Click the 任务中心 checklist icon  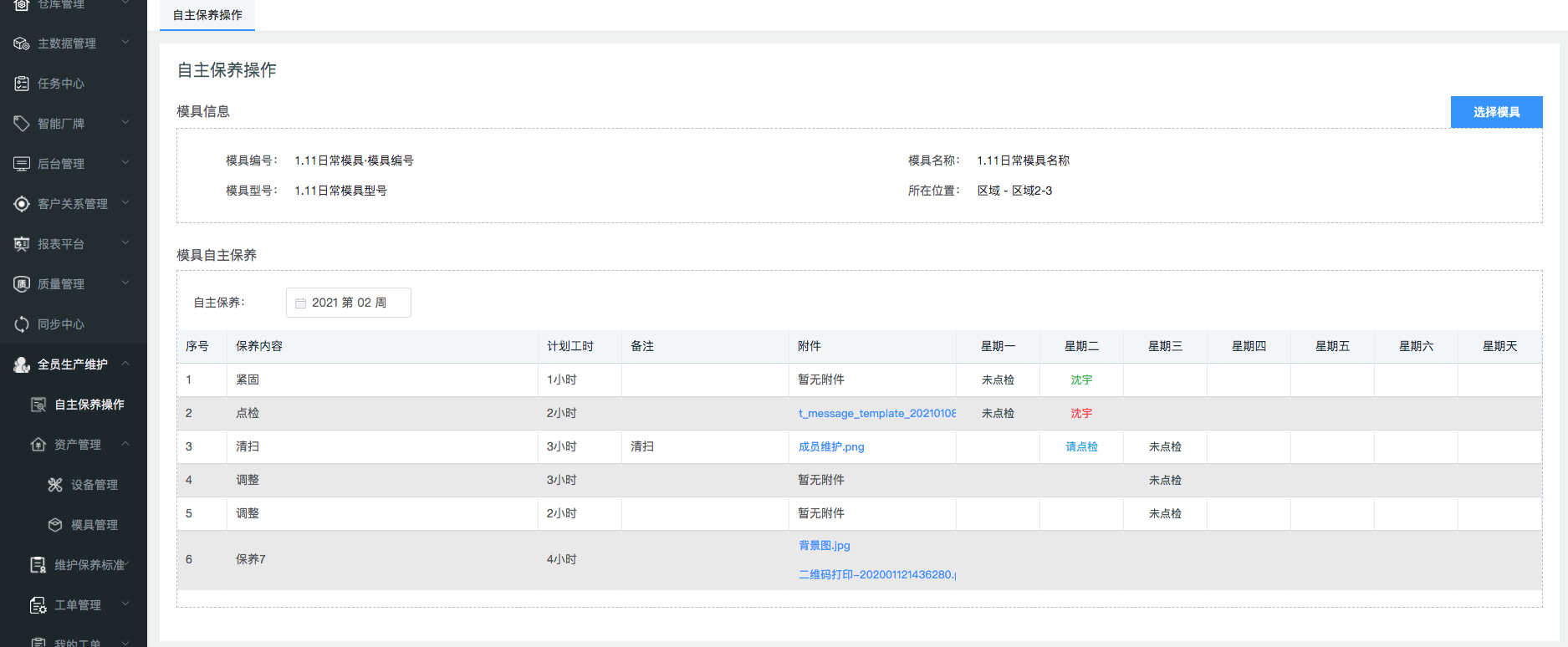pyautogui.click(x=22, y=84)
